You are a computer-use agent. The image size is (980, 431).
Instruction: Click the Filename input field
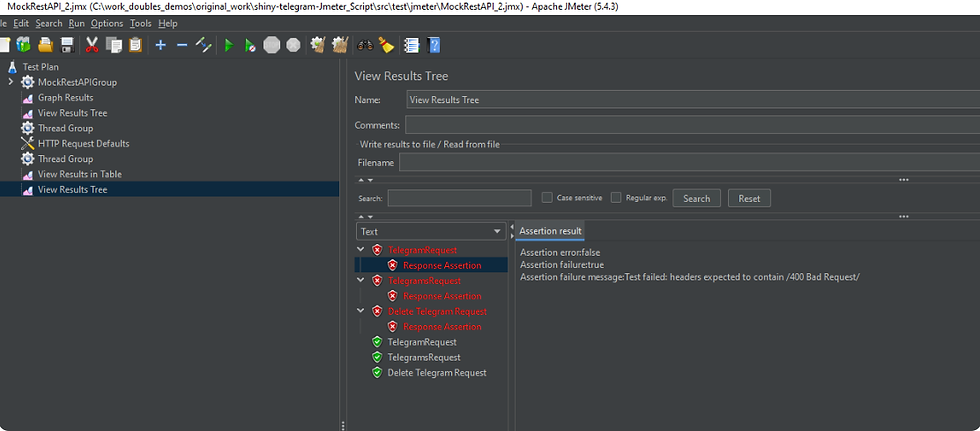(x=689, y=162)
